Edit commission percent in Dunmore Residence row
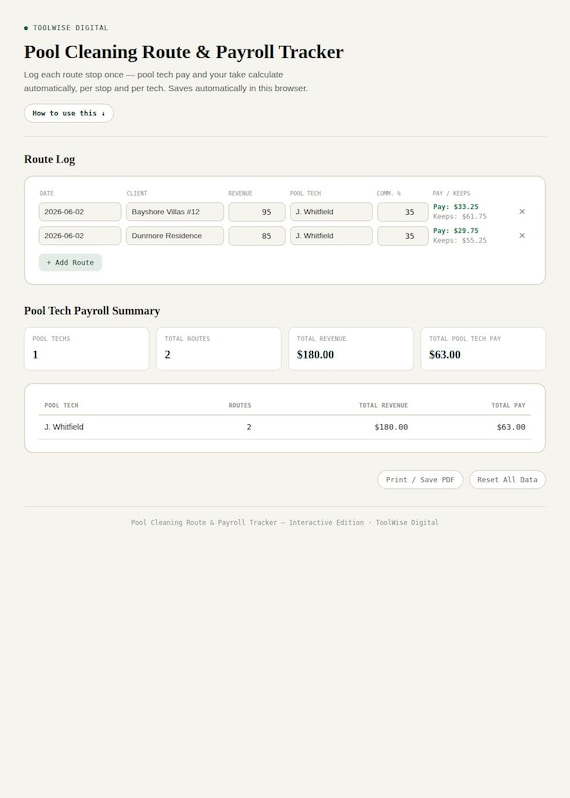570x798 pixels. coord(403,236)
